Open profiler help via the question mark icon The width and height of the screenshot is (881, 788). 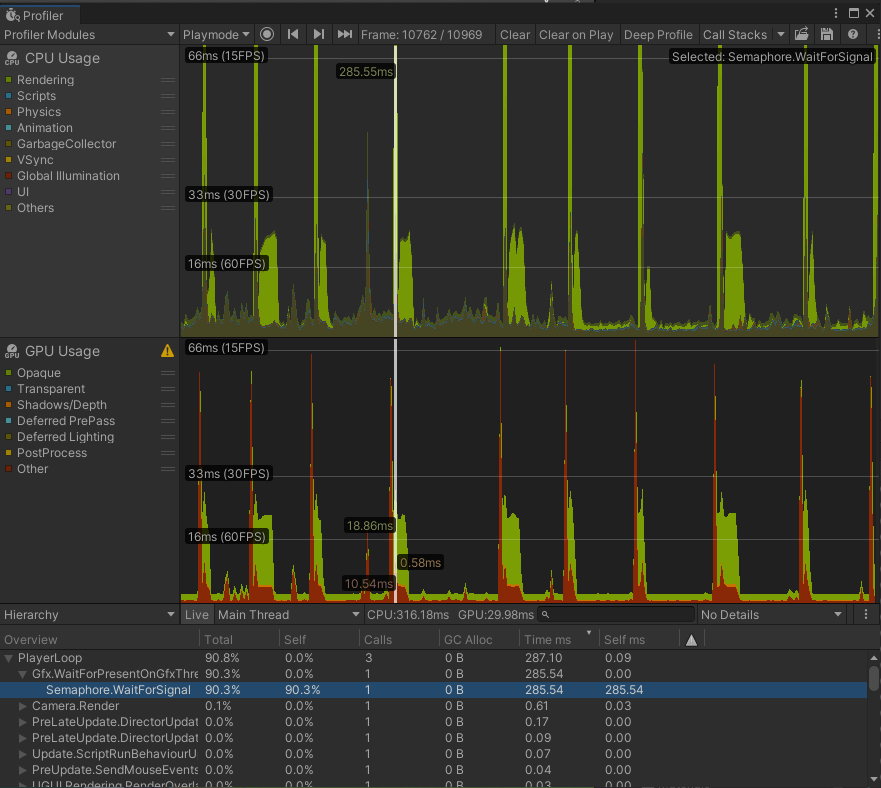click(854, 34)
